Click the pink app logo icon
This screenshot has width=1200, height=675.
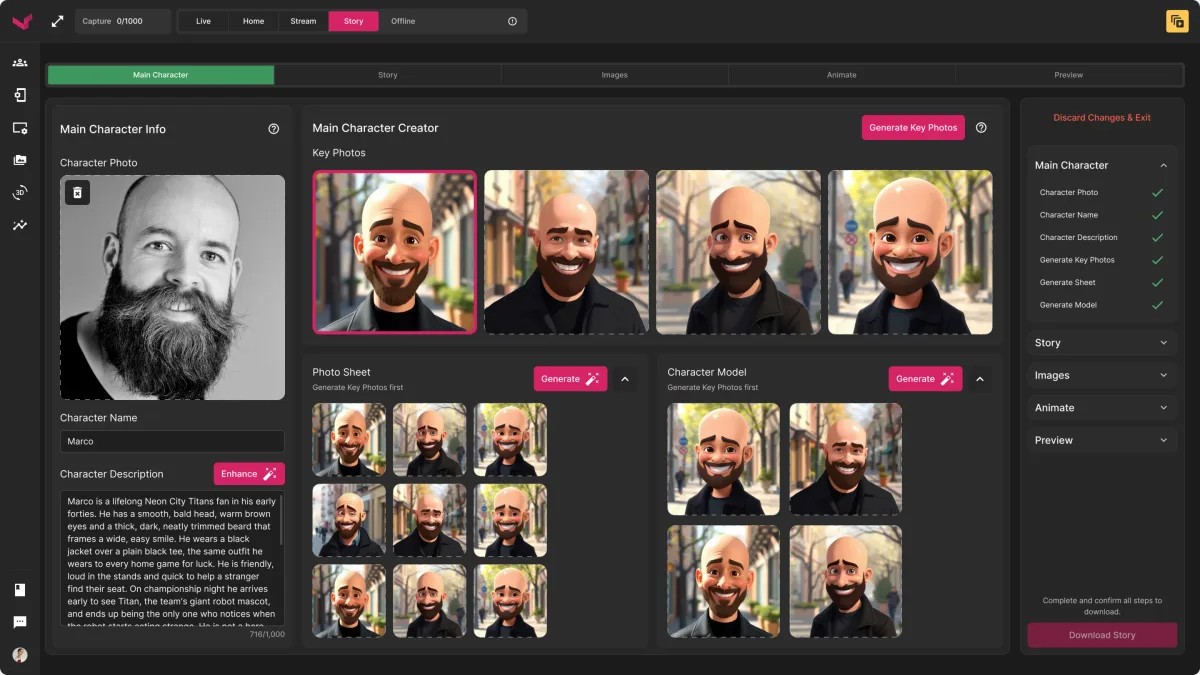21,21
